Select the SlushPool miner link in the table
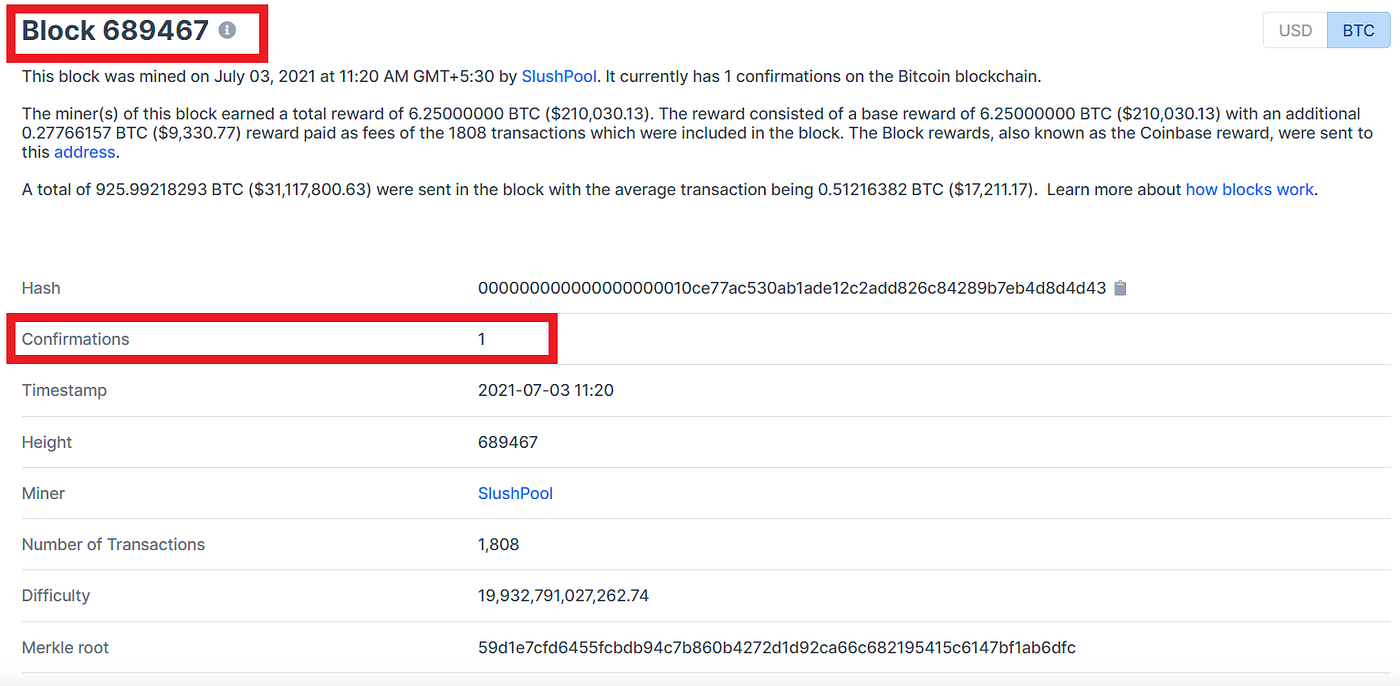Screen dimensions: 1400x686 tap(515, 493)
